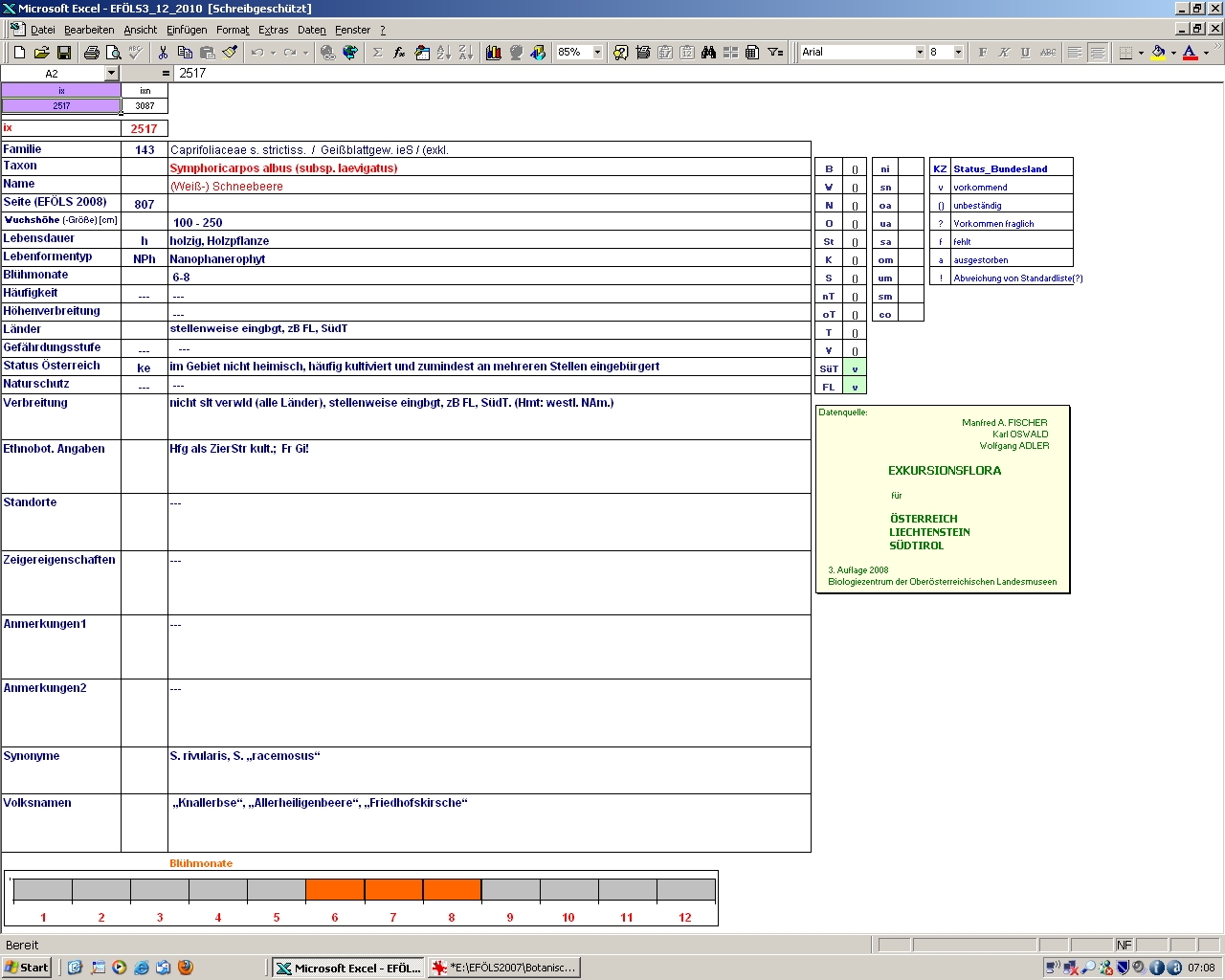Open the Paste Function fx icon
The image size is (1225, 980).
click(x=399, y=53)
